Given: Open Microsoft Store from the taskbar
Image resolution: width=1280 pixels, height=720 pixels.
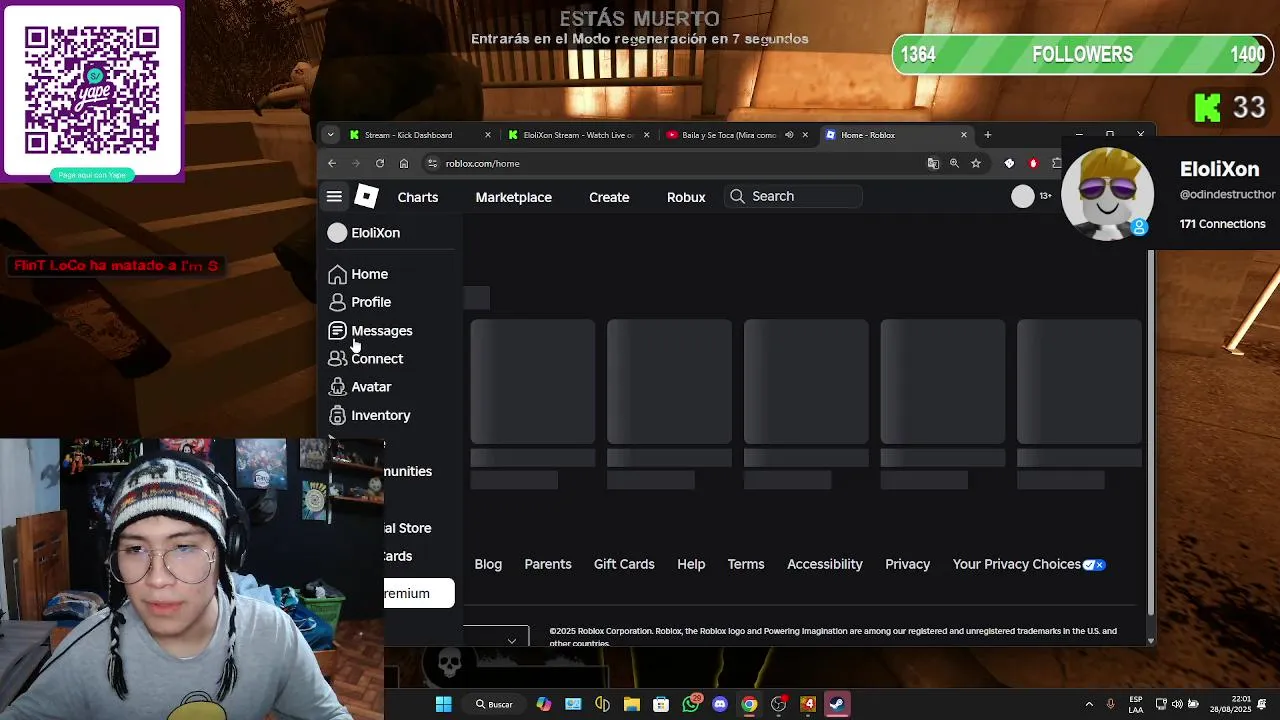Looking at the screenshot, I should (x=661, y=704).
